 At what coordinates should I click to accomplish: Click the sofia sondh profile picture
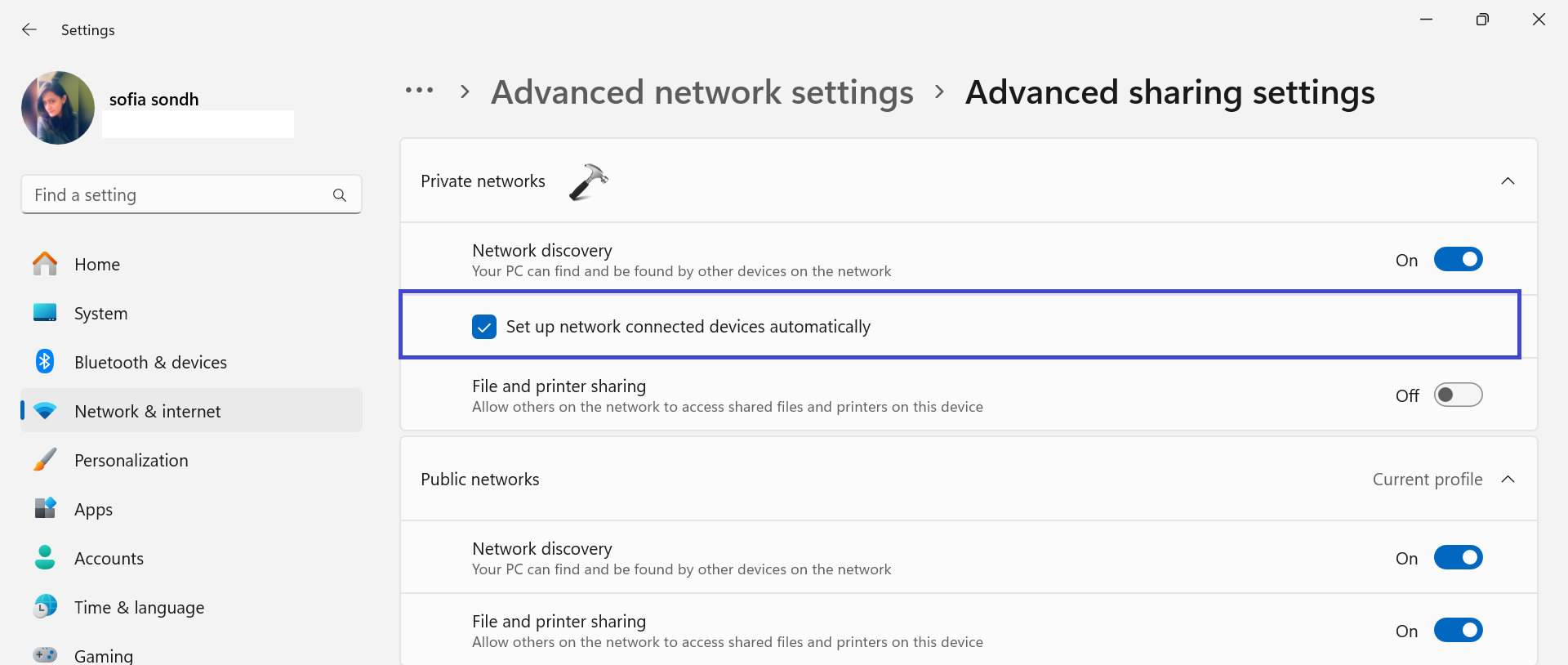pyautogui.click(x=58, y=108)
